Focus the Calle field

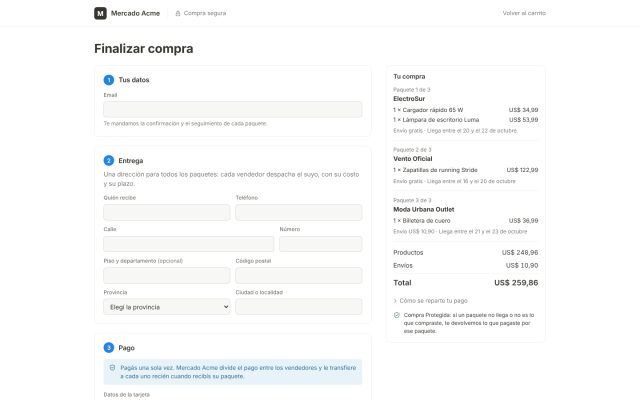[x=189, y=244]
